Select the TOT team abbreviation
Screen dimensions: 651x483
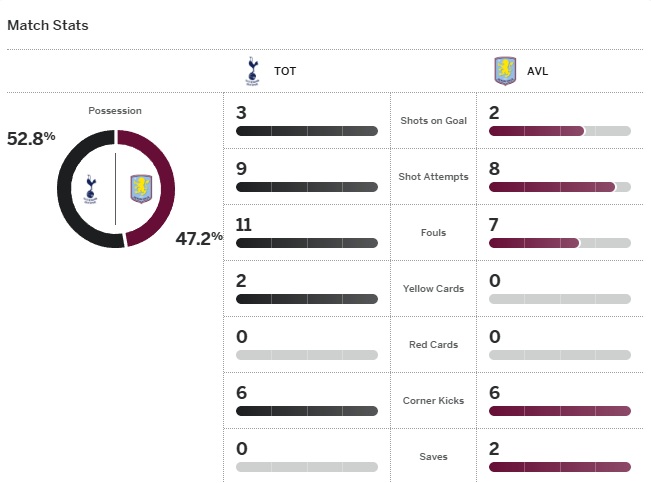285,72
